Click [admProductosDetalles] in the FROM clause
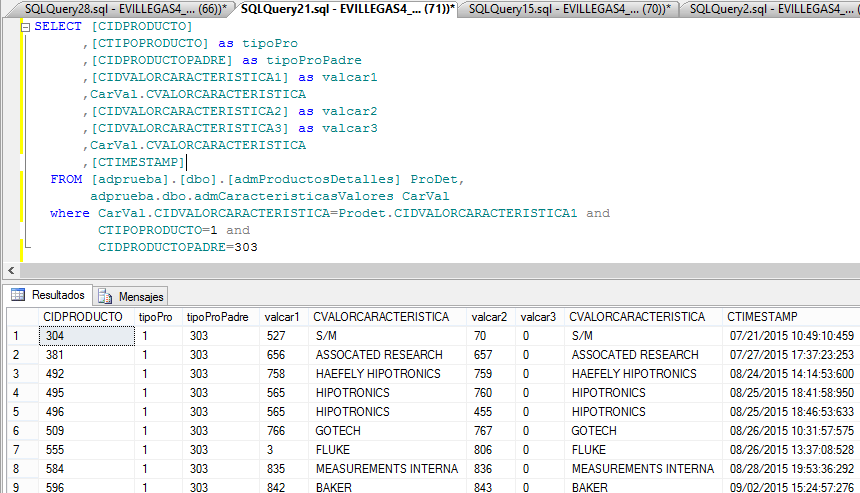Viewport: 860px width, 493px height. pos(314,179)
